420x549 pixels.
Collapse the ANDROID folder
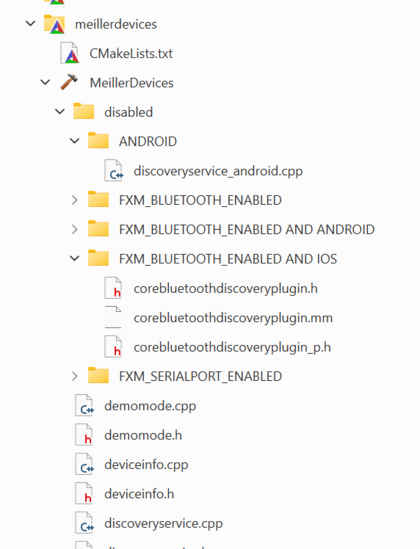(x=75, y=141)
